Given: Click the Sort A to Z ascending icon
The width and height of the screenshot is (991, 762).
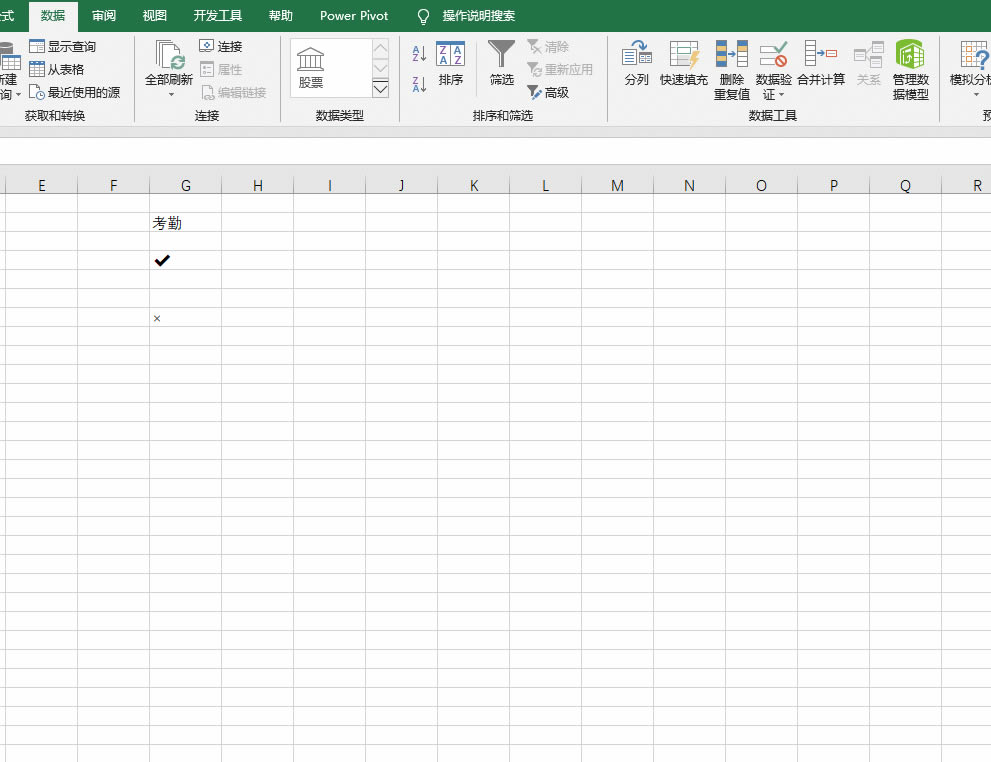Looking at the screenshot, I should pyautogui.click(x=419, y=54).
